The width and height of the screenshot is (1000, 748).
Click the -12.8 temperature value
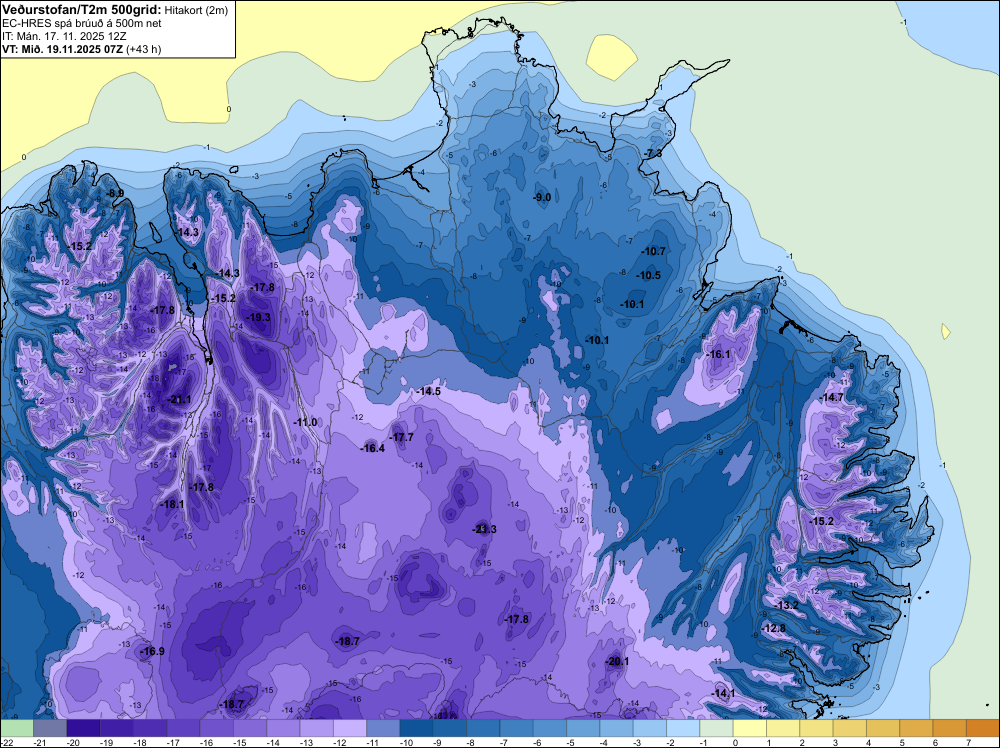pos(774,628)
